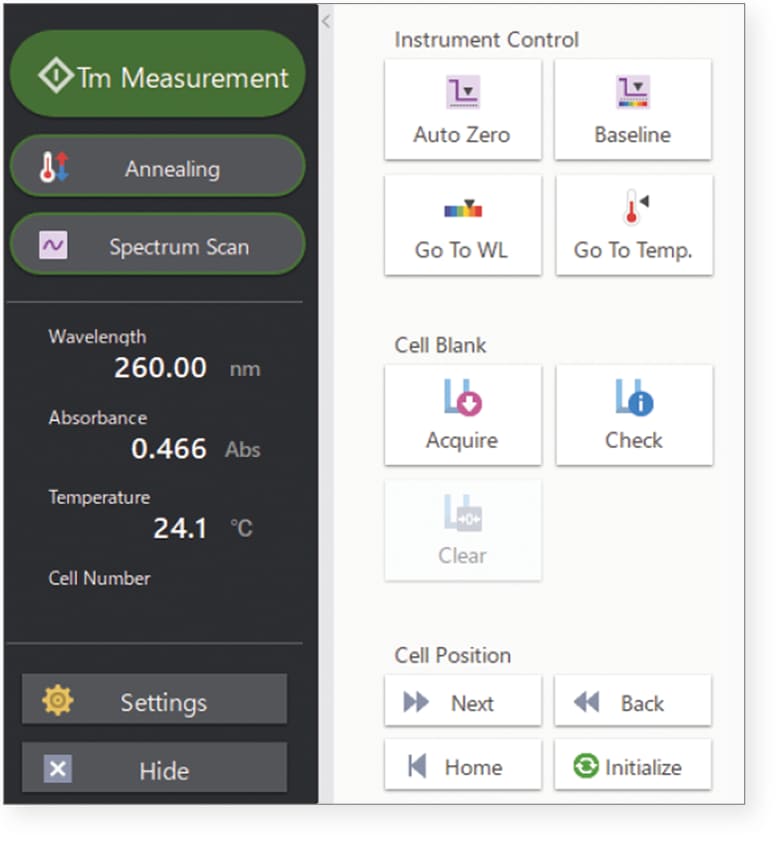780x842 pixels.
Task: Click the Cell Position heading
Action: (x=453, y=656)
